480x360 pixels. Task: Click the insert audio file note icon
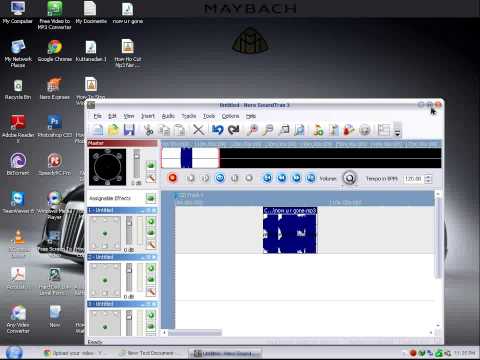[x=318, y=130]
